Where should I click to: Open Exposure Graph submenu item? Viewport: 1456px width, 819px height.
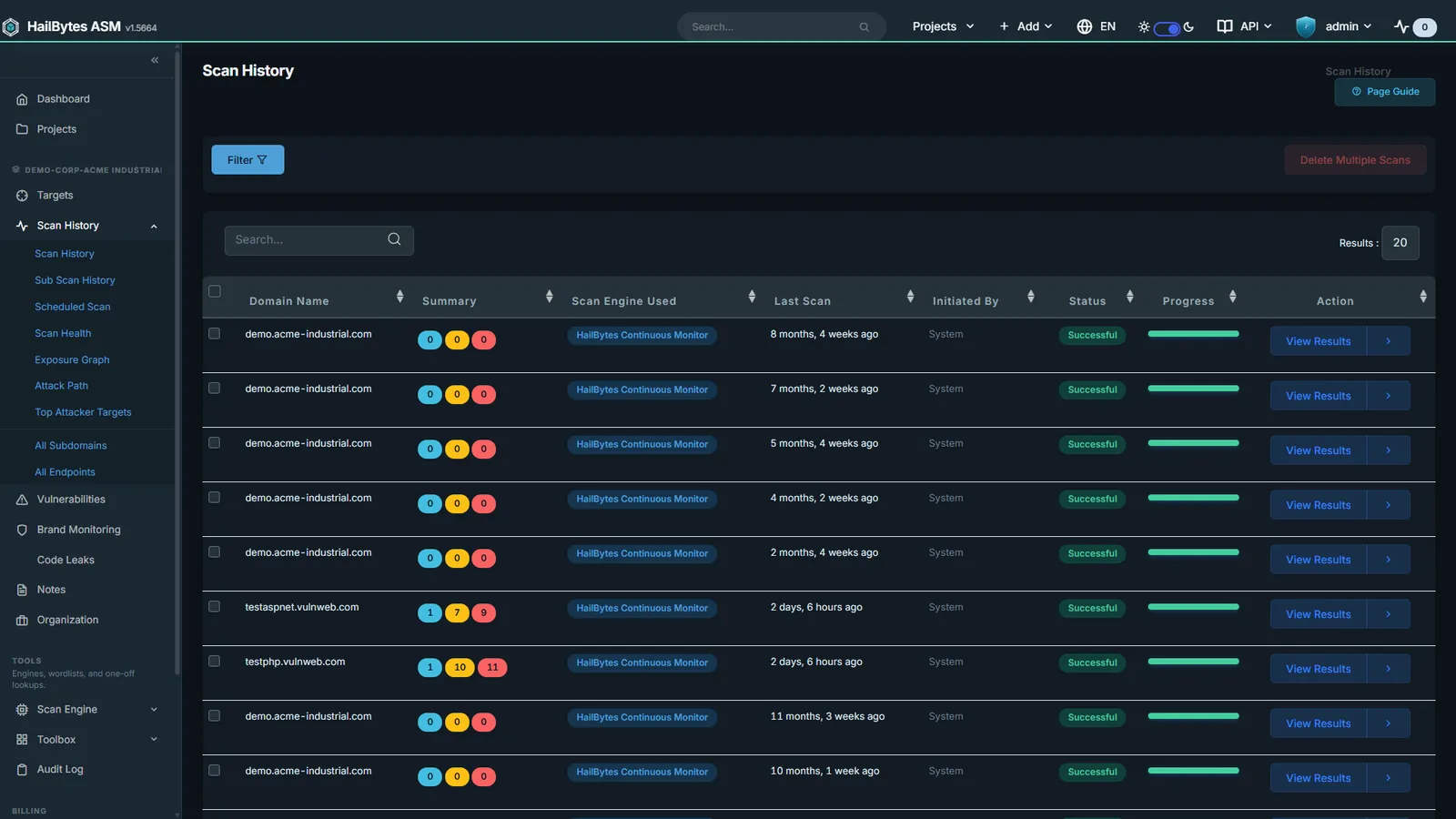72,359
